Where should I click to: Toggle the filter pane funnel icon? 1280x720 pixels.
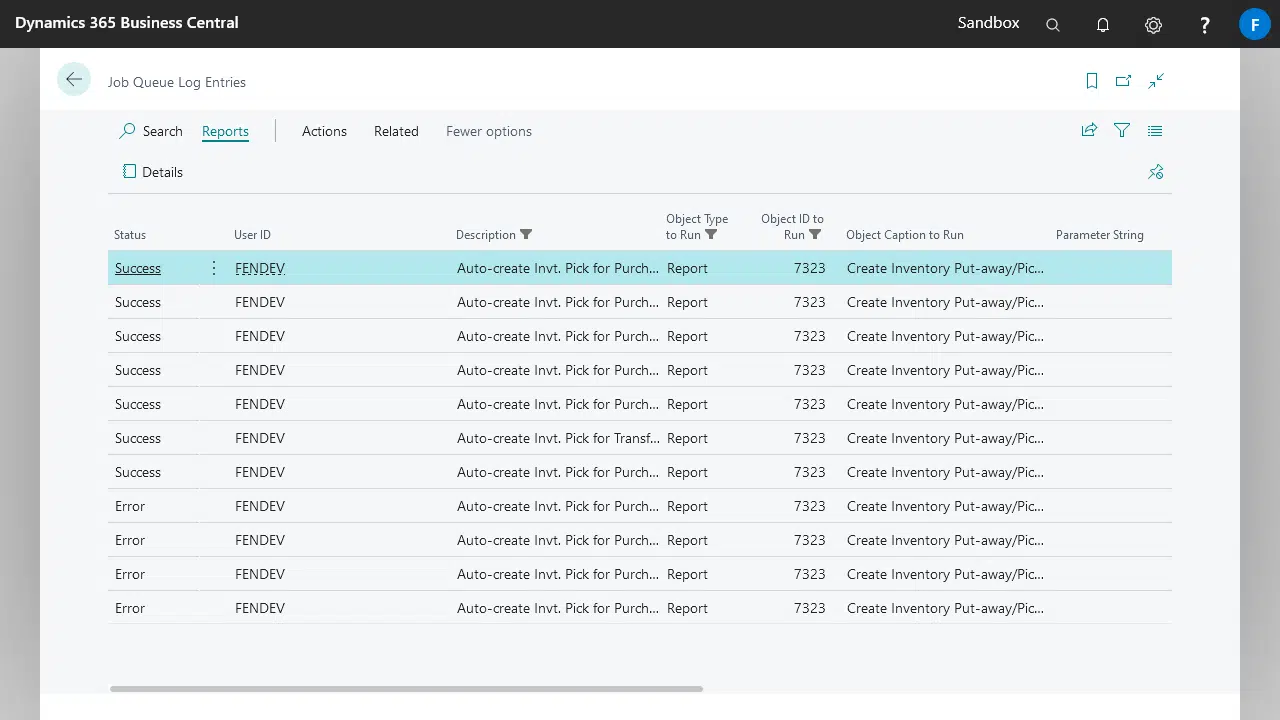[x=1122, y=130]
